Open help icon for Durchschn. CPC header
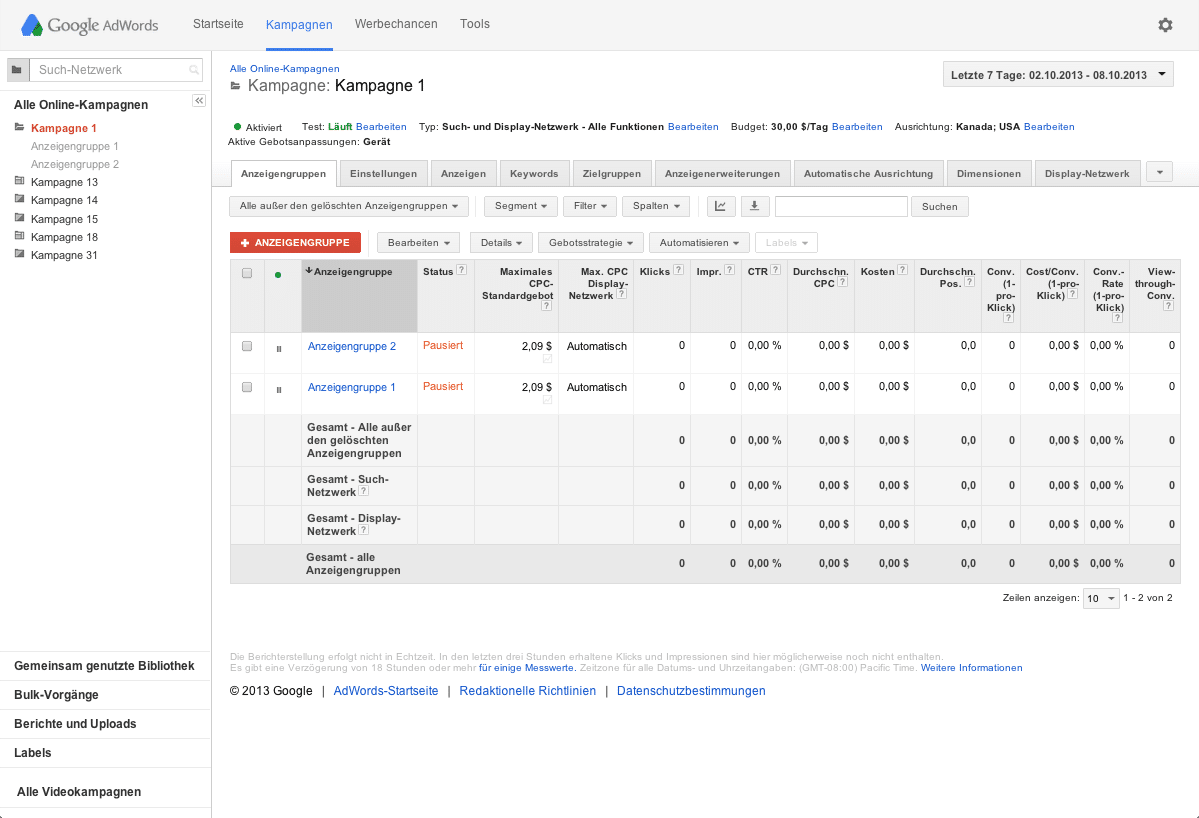Viewport: 1199px width, 818px height. point(843,282)
